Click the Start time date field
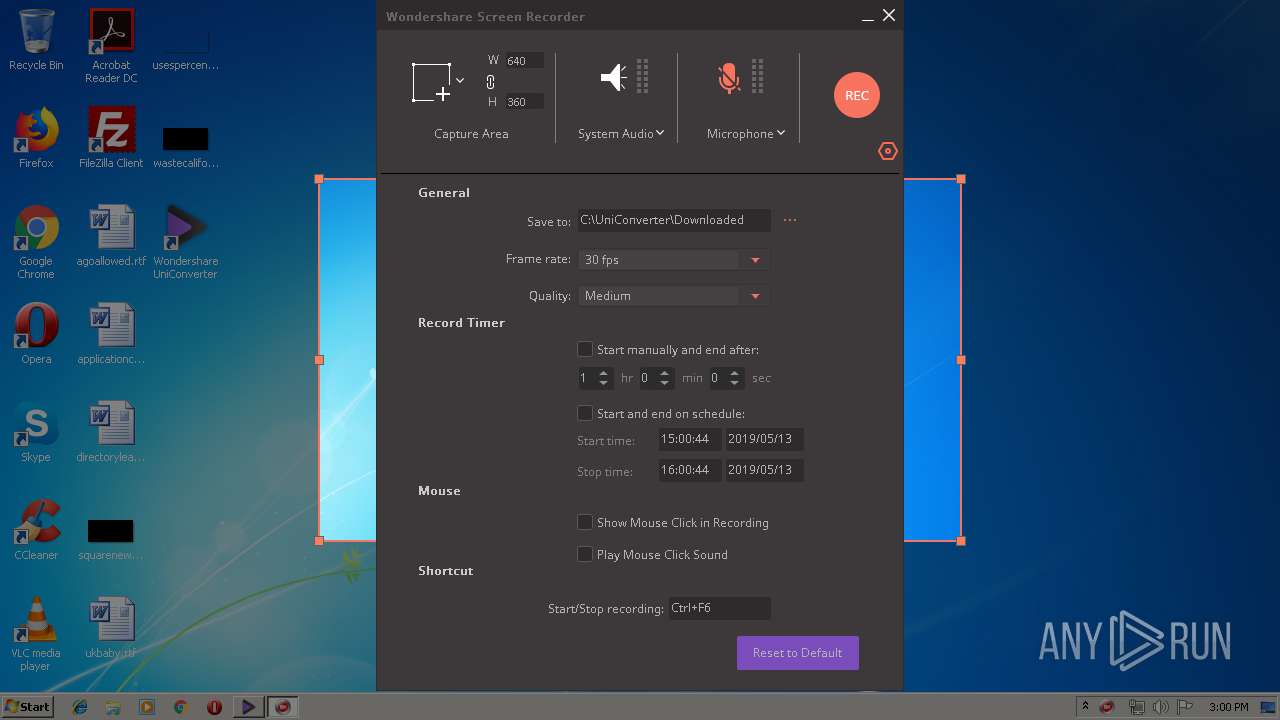The image size is (1280, 720). pyautogui.click(x=765, y=440)
